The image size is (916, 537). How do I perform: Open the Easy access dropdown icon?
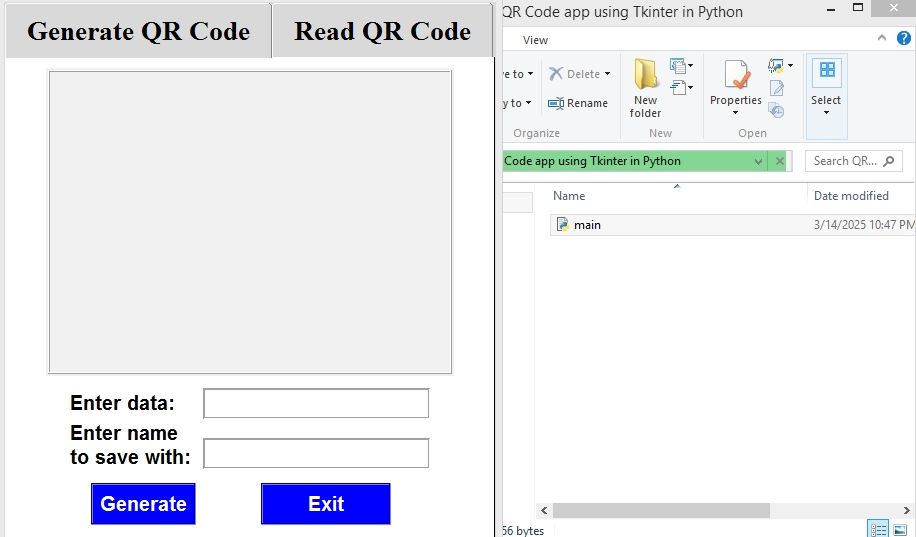click(x=681, y=88)
